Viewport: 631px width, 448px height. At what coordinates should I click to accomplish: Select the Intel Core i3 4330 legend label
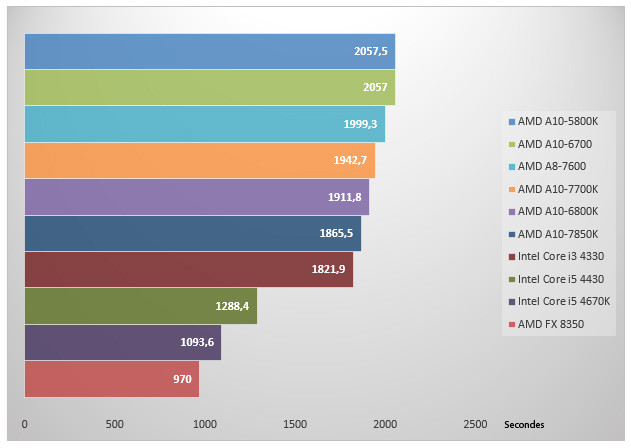(561, 256)
